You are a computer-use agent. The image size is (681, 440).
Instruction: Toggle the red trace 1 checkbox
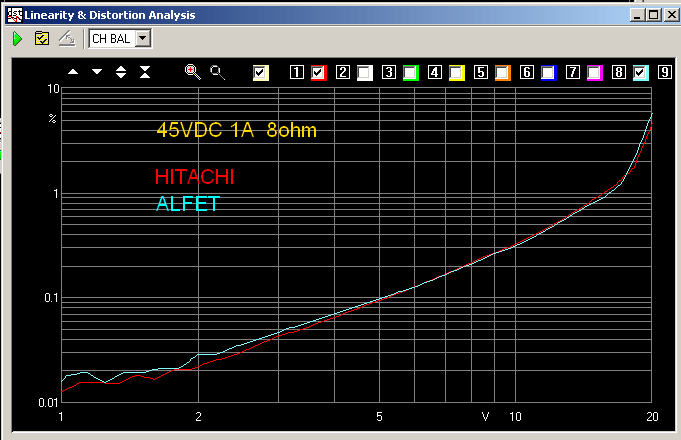(x=319, y=72)
